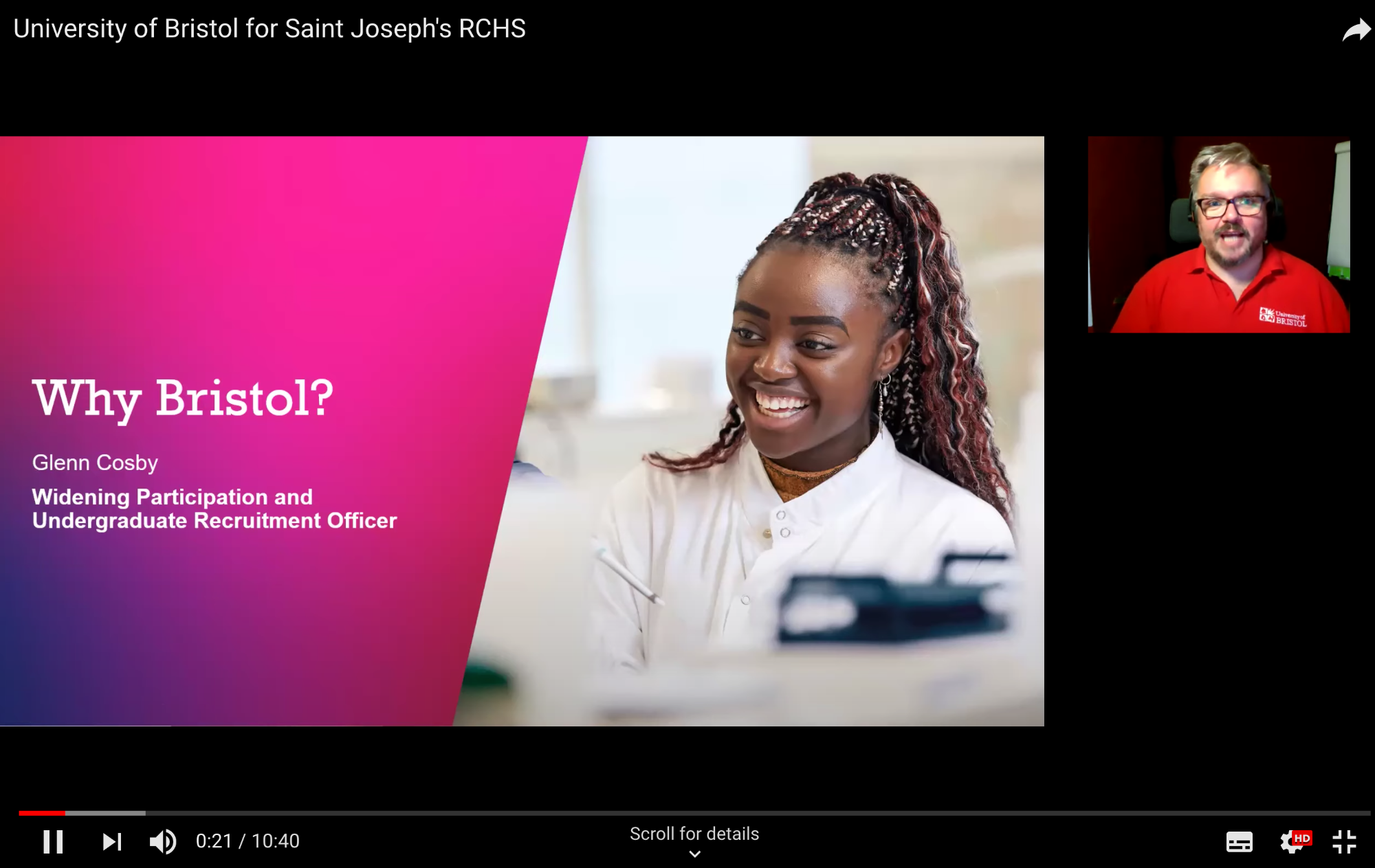Open the HD settings gear
Image resolution: width=1375 pixels, height=868 pixels.
pyautogui.click(x=1295, y=841)
